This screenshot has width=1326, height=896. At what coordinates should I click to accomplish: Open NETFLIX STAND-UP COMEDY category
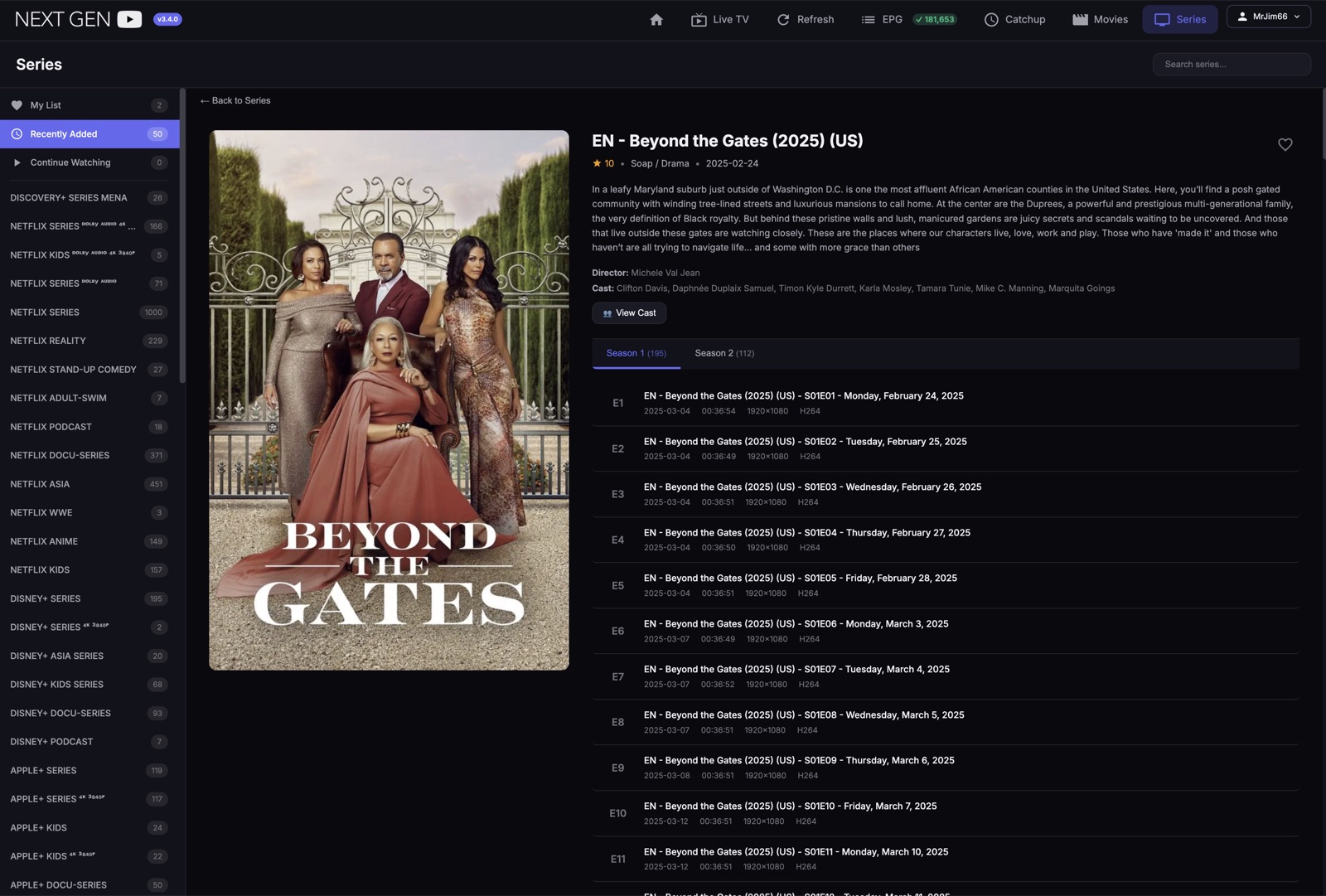90,370
